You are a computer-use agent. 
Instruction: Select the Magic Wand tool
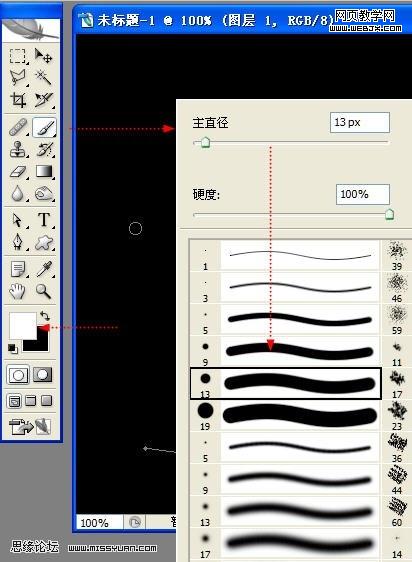(44, 77)
